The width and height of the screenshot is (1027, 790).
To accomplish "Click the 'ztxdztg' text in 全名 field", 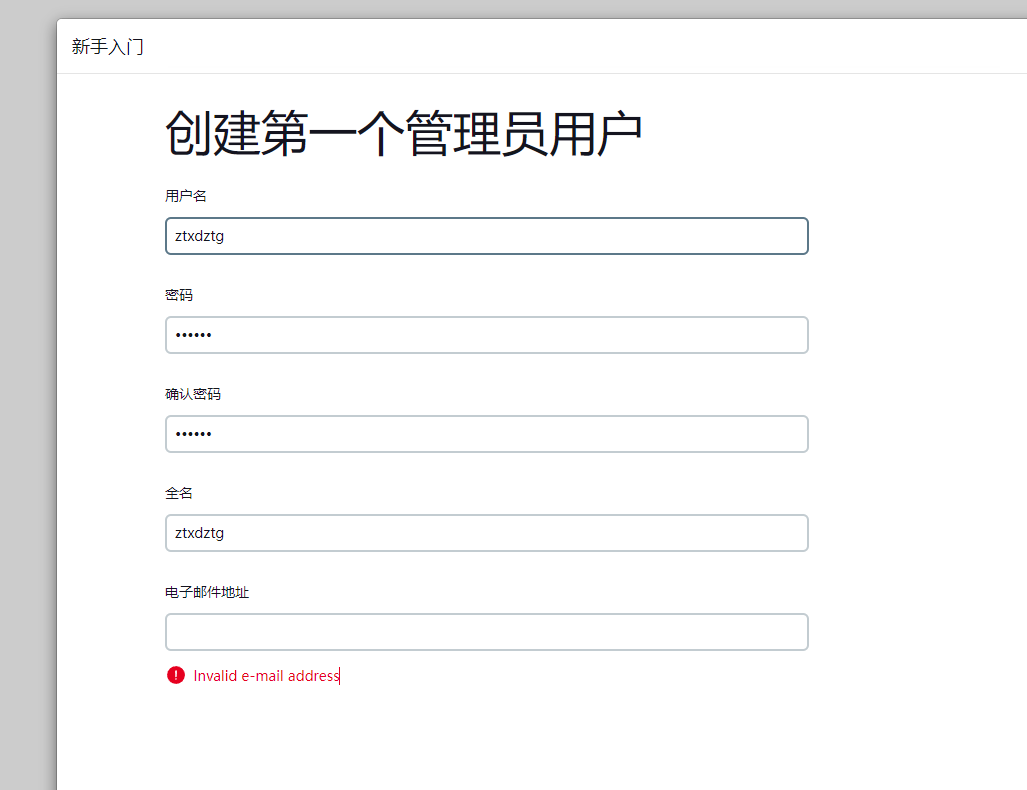I will [199, 533].
